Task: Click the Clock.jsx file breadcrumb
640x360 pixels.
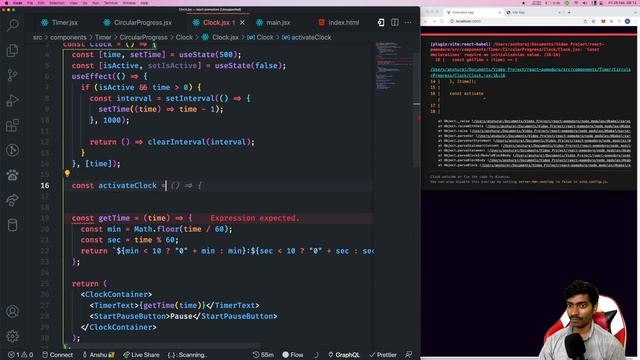Action: click(220, 37)
